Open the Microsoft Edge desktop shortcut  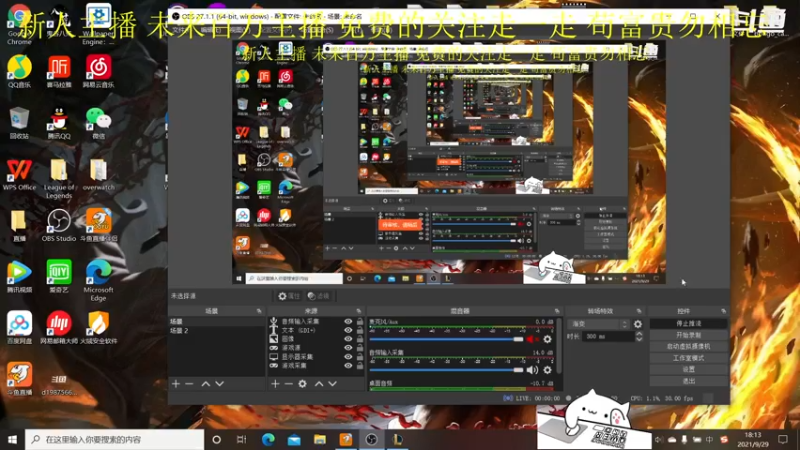(x=98, y=280)
